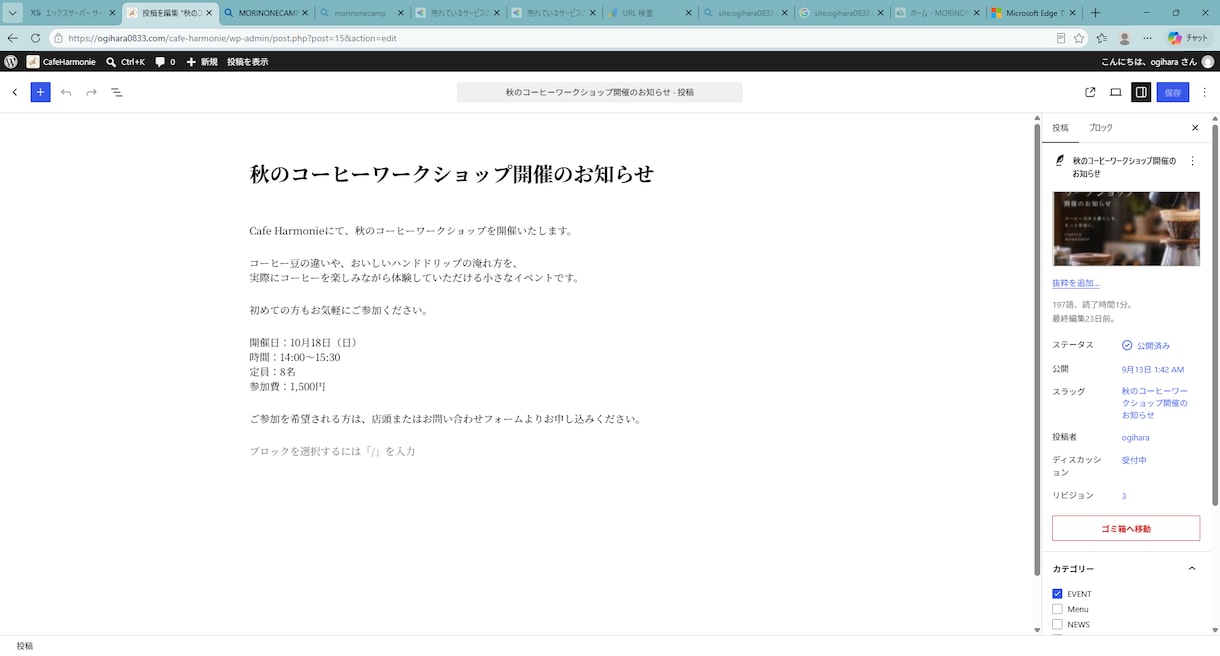Open the browser チャット Copilot button
This screenshot has height=656, width=1220.
click(x=1188, y=38)
